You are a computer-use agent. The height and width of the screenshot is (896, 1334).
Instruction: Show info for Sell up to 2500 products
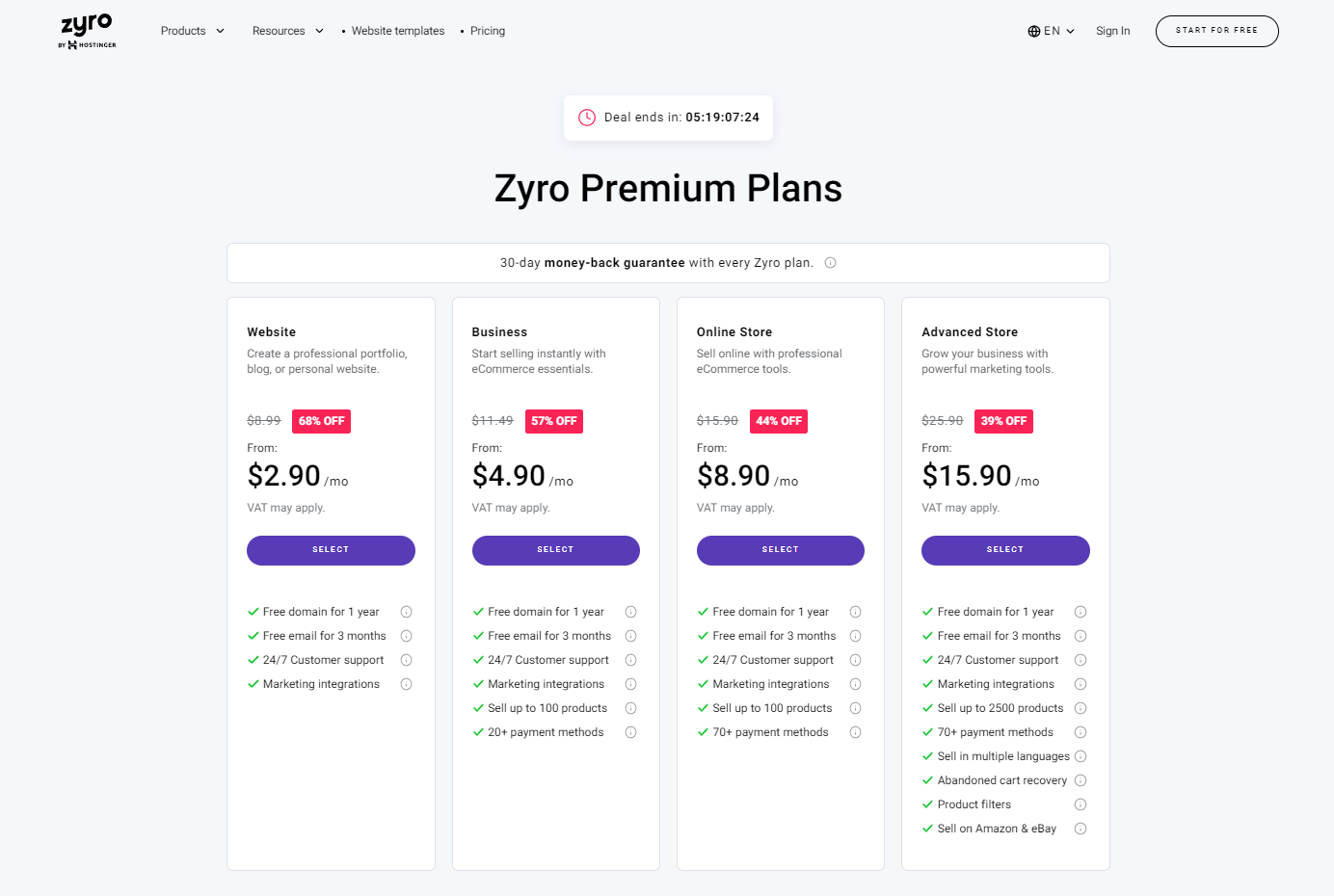(1081, 708)
